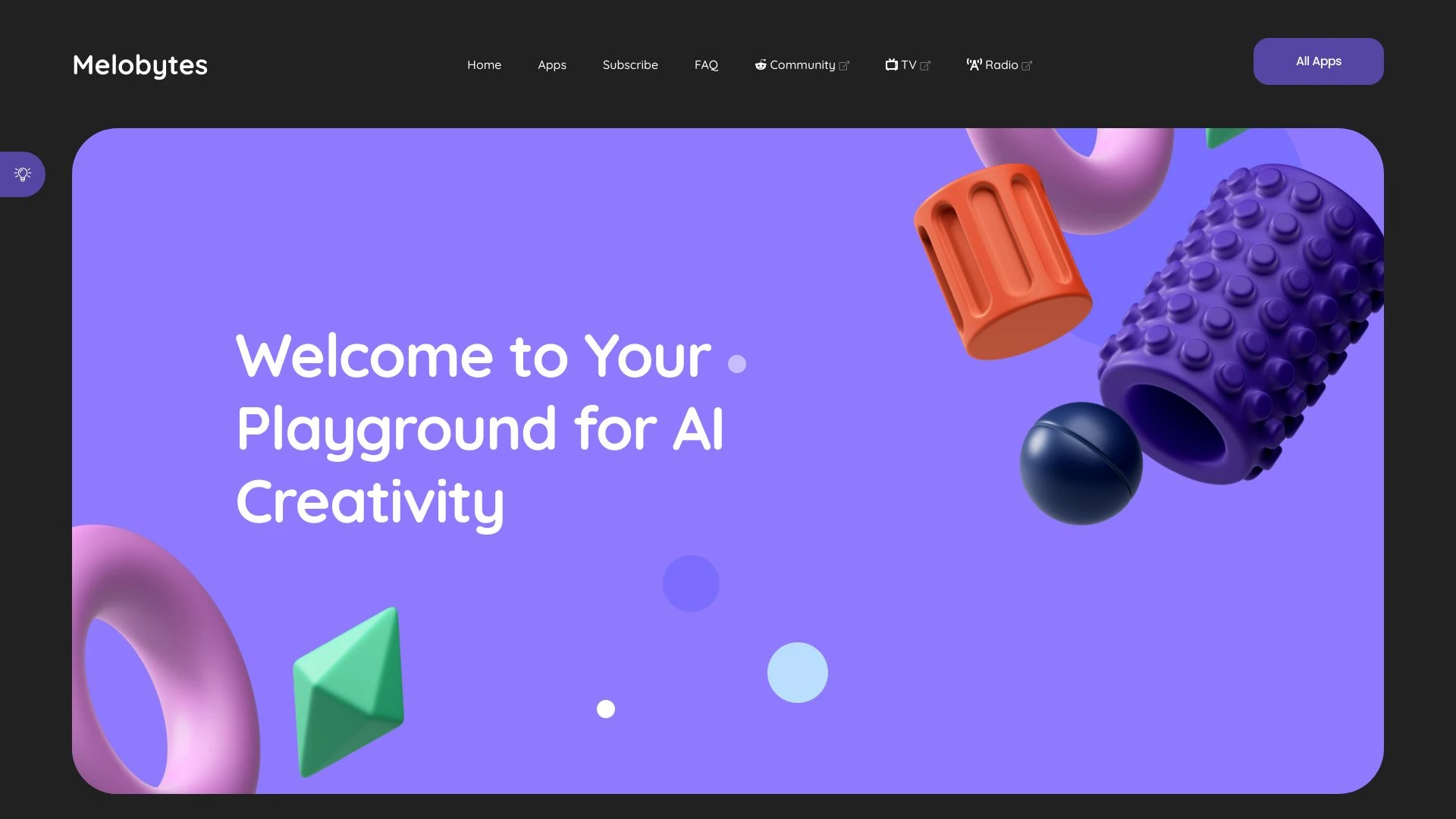
Task: Toggle visibility of sidebar light icon
Action: coord(22,174)
